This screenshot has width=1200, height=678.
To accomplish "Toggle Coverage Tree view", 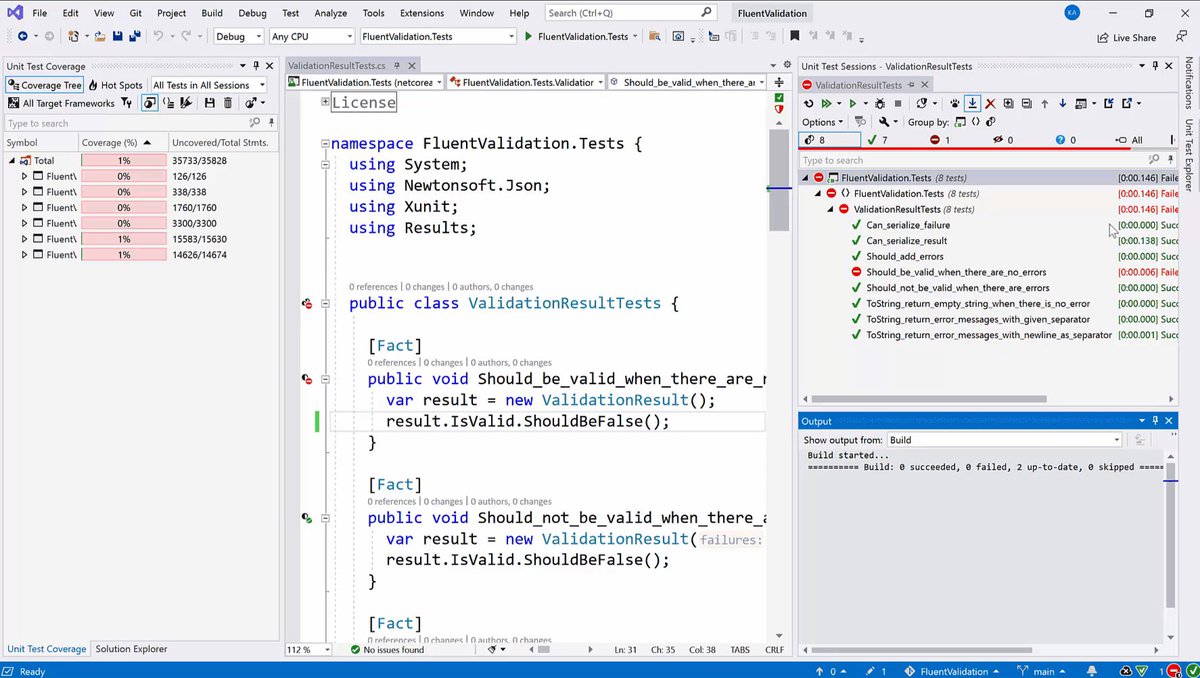I will click(44, 85).
